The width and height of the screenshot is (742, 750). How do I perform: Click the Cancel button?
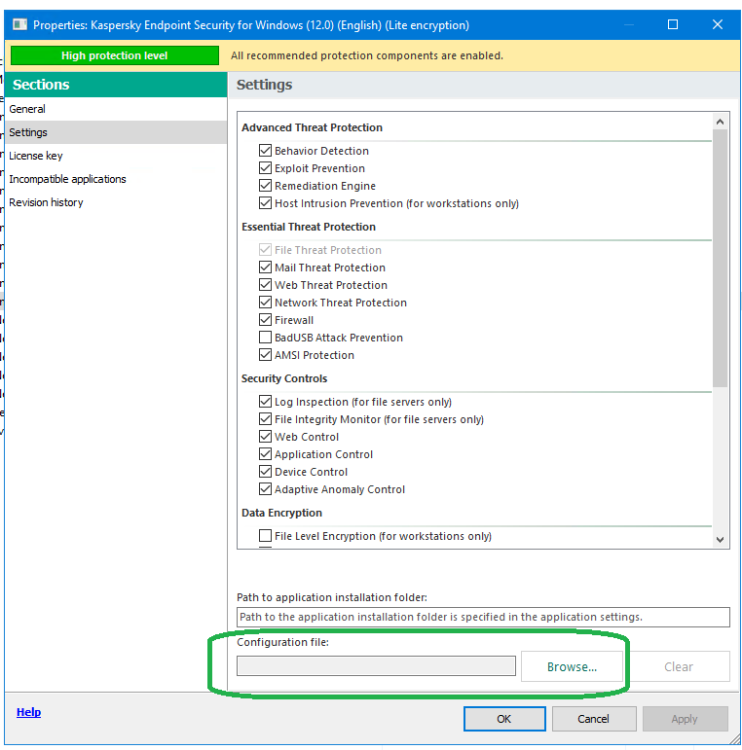click(x=593, y=718)
